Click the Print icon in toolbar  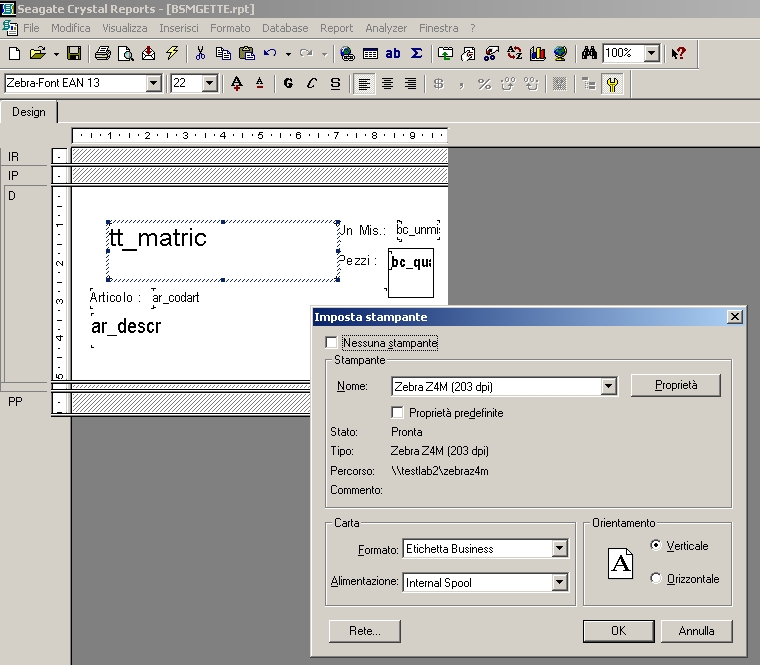click(x=103, y=53)
